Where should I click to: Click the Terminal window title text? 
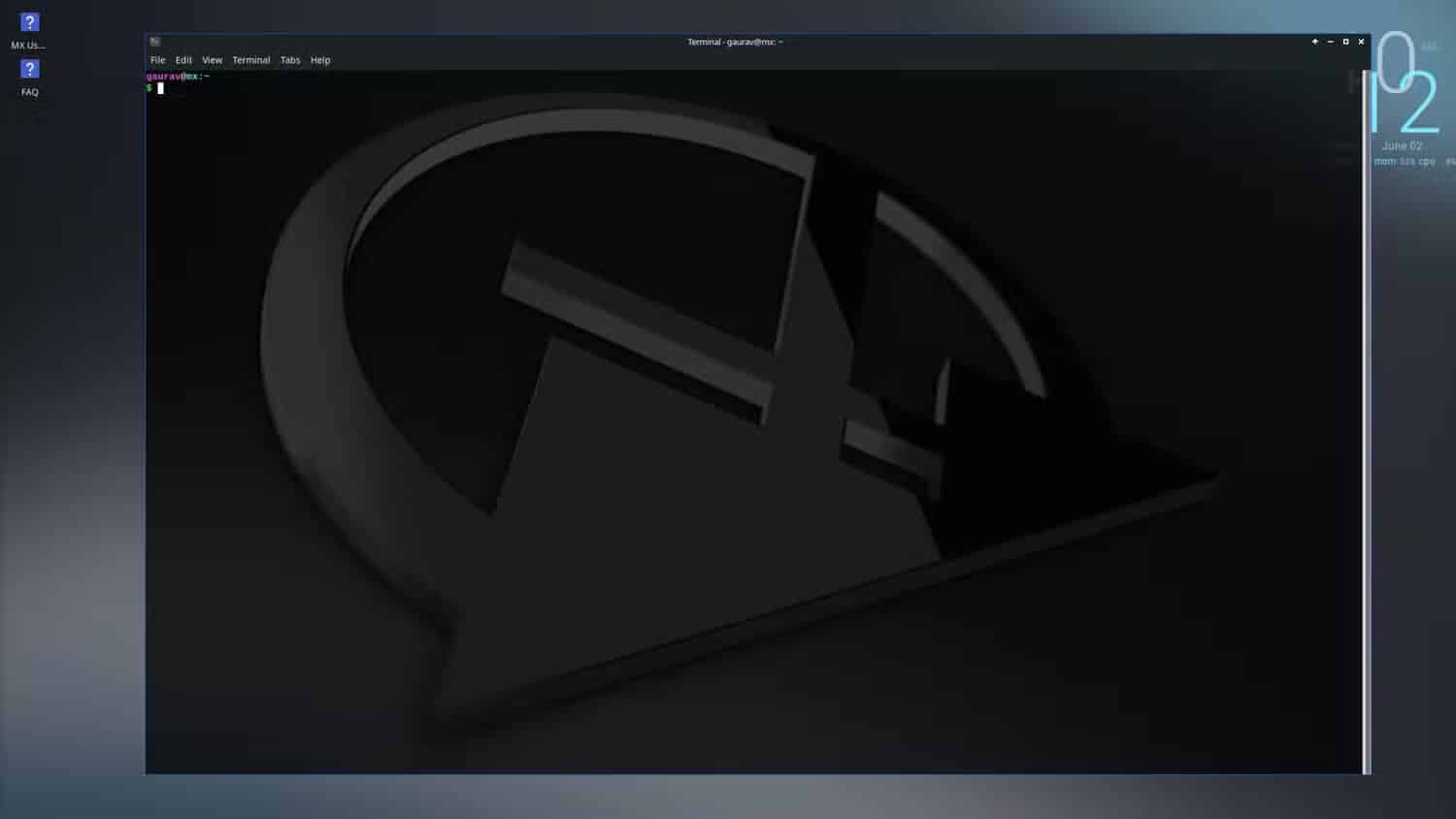point(735,42)
